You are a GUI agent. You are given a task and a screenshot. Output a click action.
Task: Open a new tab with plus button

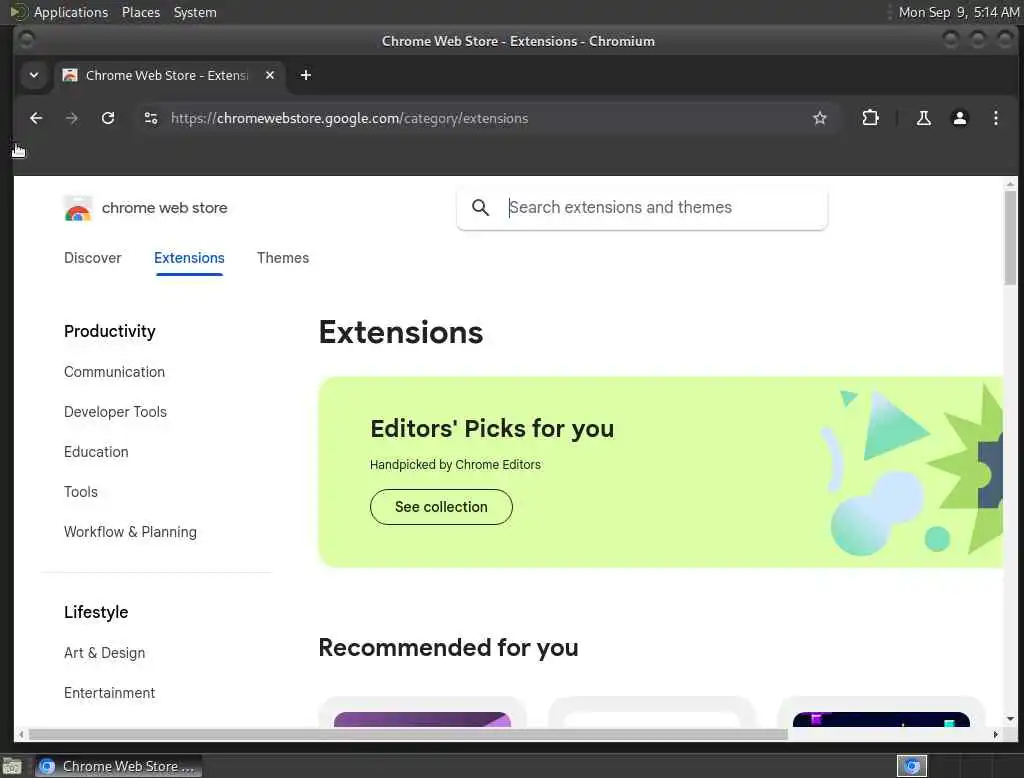click(x=305, y=75)
